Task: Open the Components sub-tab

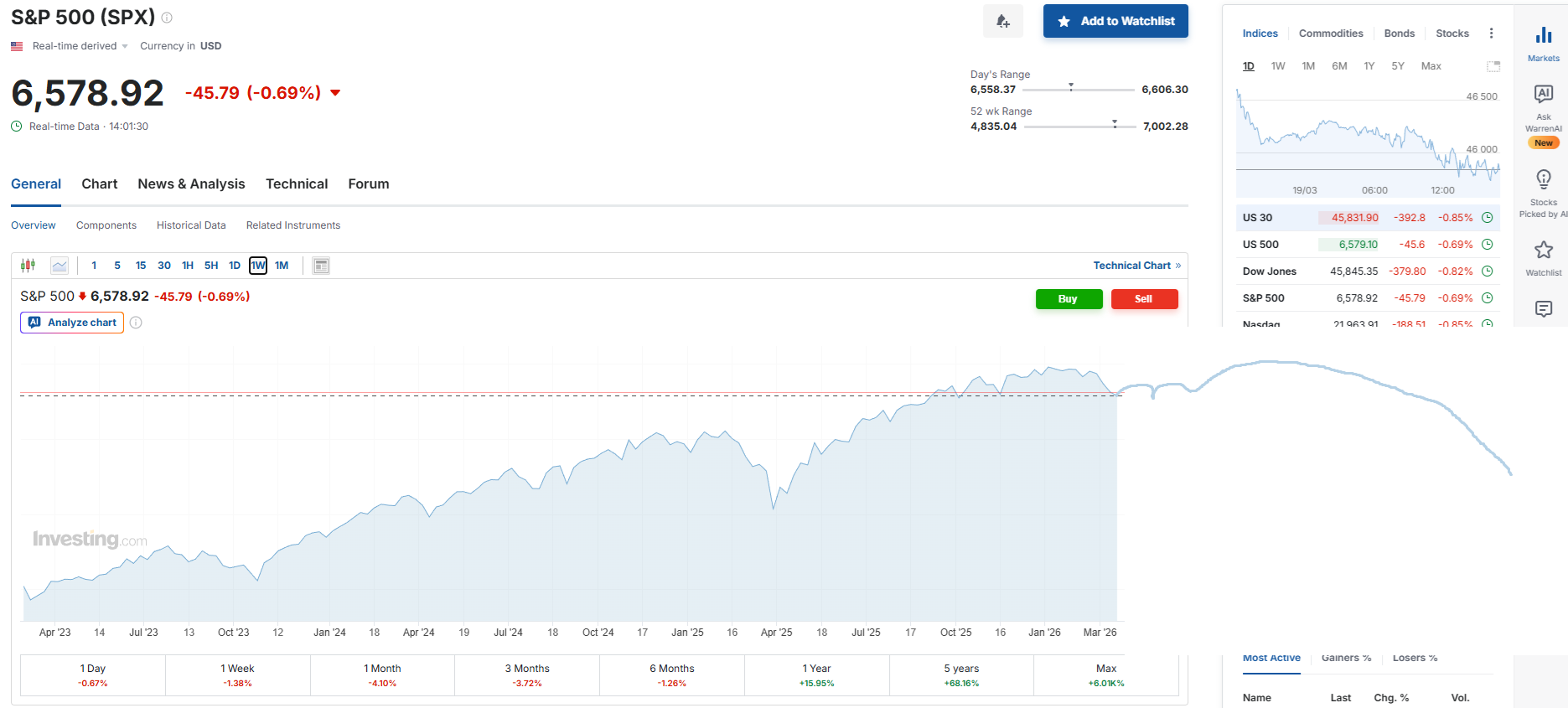Action: (106, 225)
